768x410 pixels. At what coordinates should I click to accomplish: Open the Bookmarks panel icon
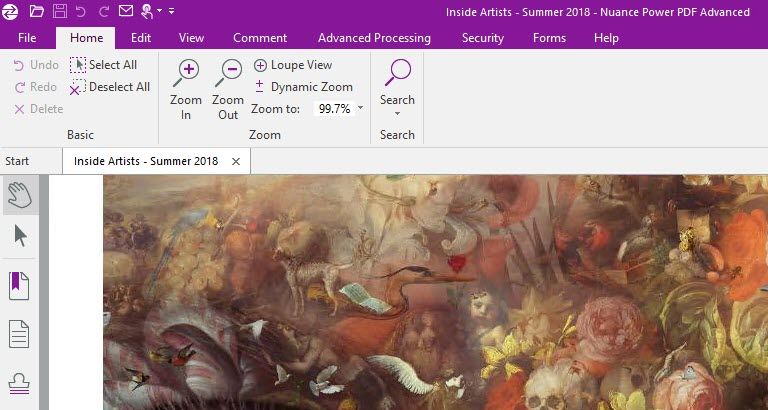19,286
